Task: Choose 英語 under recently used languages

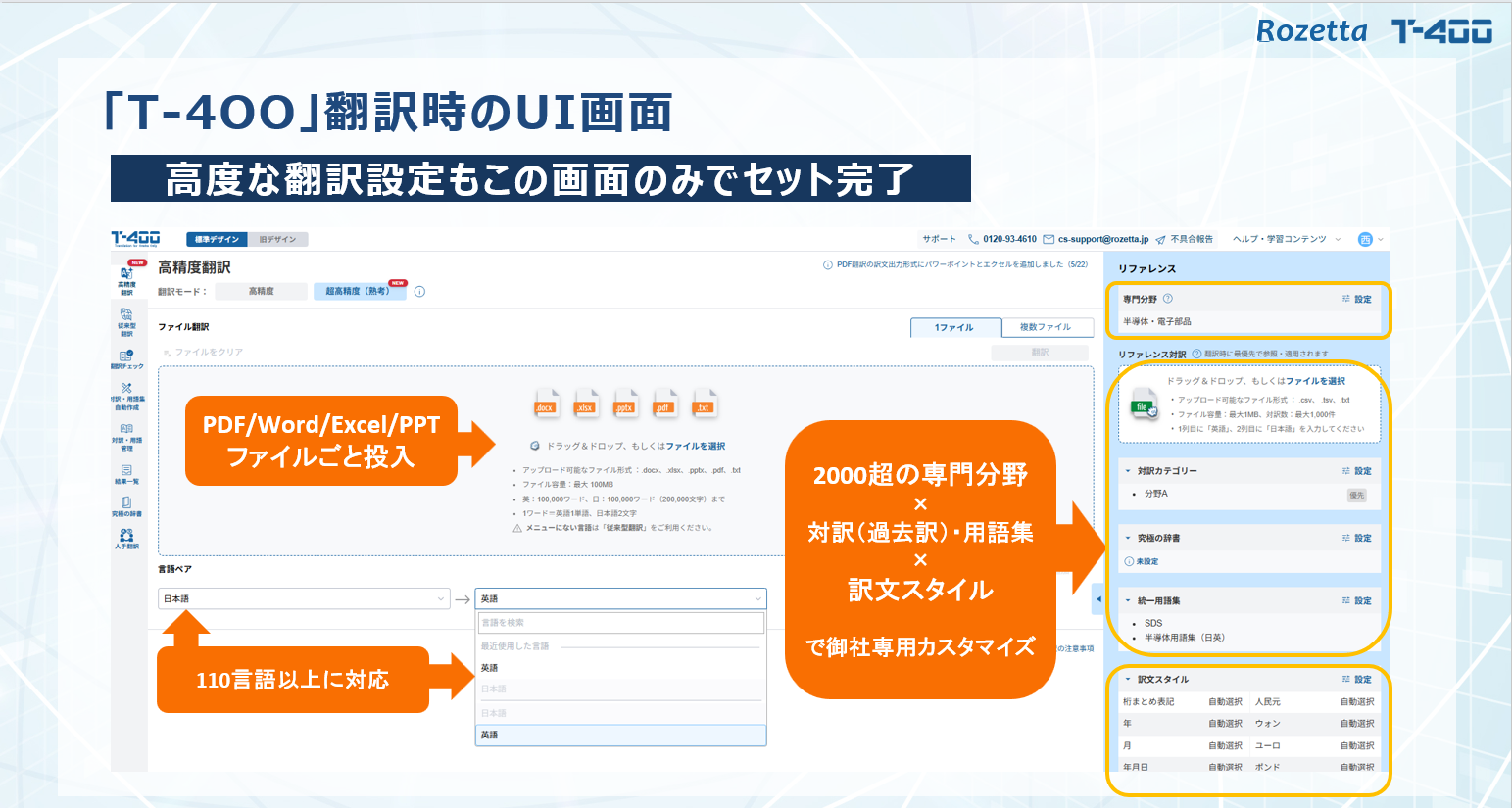Action: click(620, 668)
